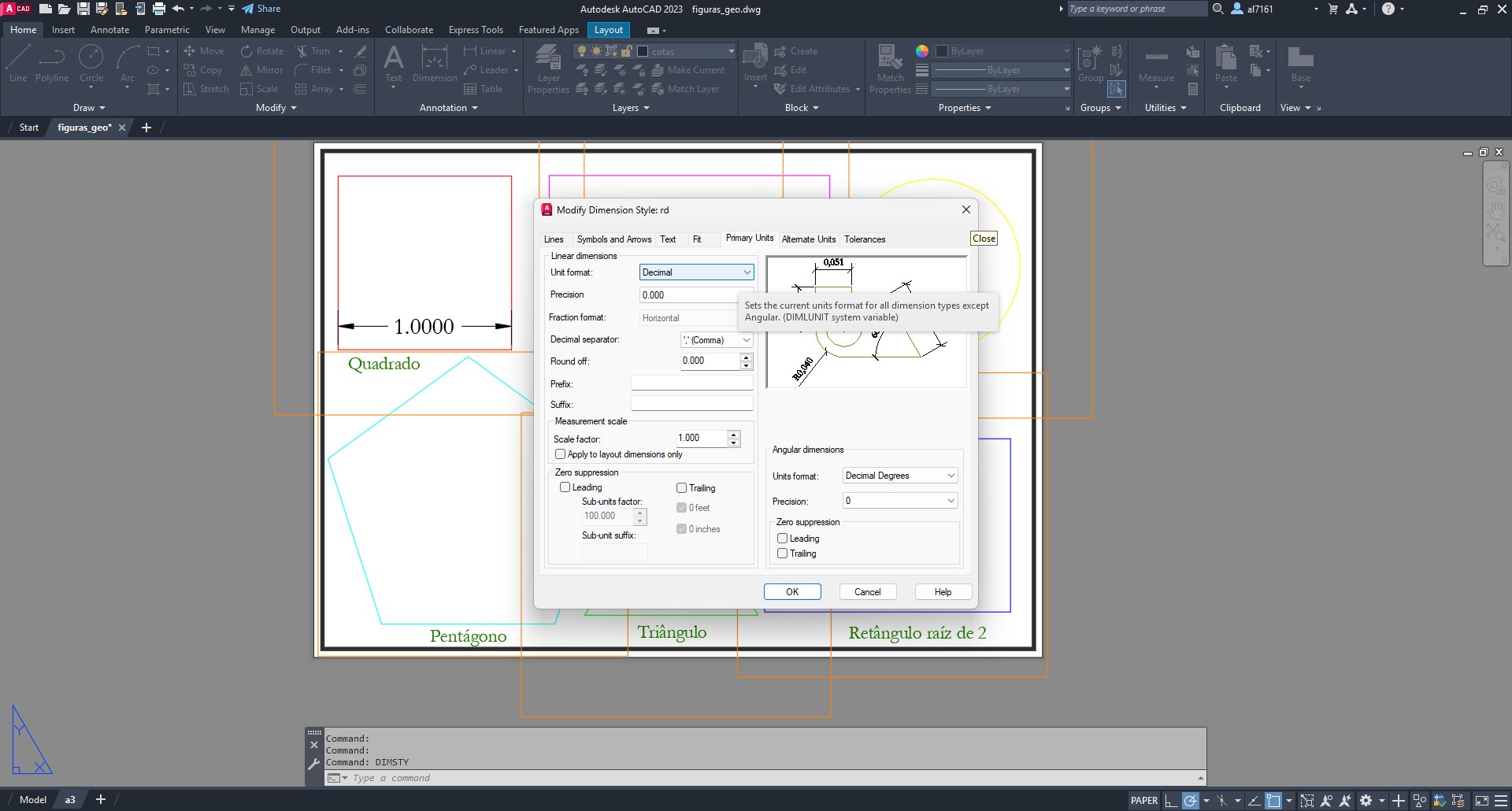Switch to the Symbols and Arrows tab
The image size is (1512, 811).
coord(613,239)
